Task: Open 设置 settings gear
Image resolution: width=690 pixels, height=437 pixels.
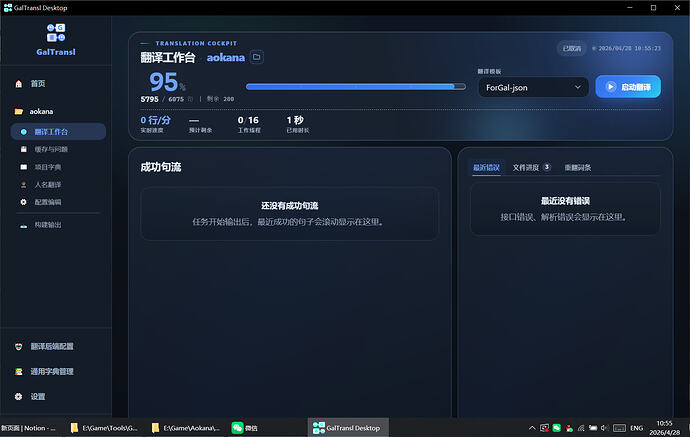Action: (36, 397)
